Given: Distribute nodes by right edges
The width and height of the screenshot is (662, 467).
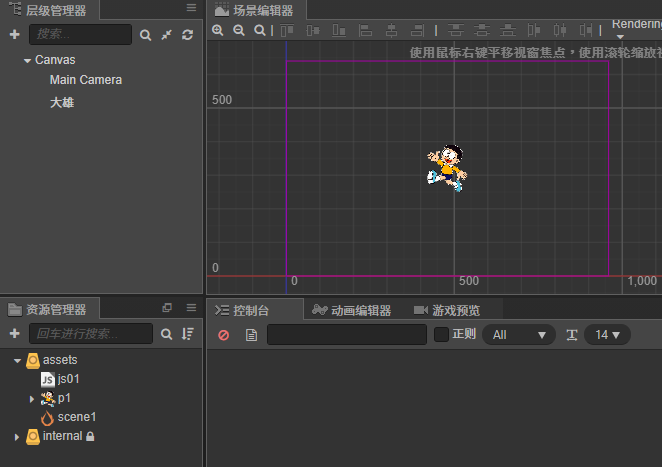Looking at the screenshot, I should 586,30.
